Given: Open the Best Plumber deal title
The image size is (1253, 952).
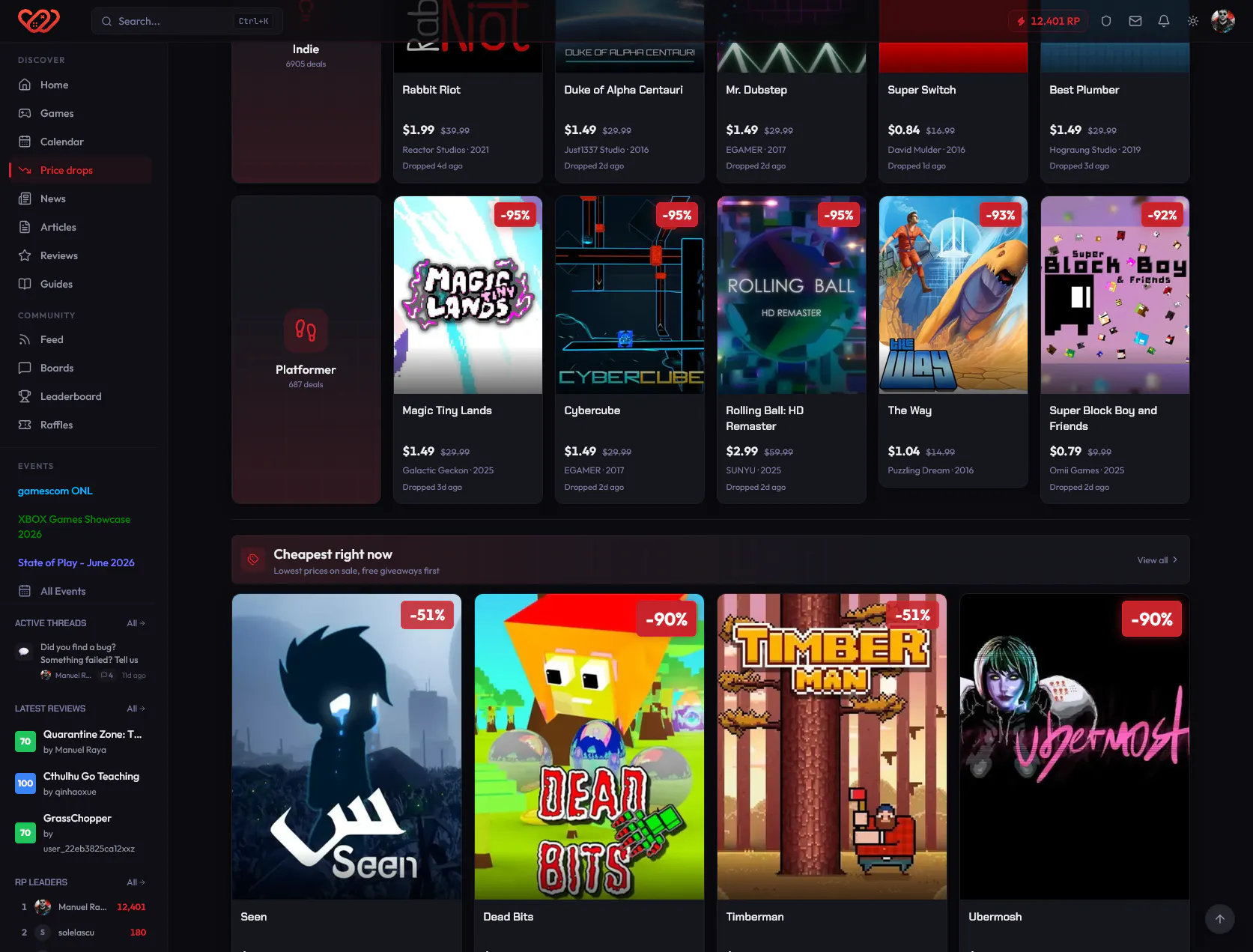Looking at the screenshot, I should point(1084,90).
